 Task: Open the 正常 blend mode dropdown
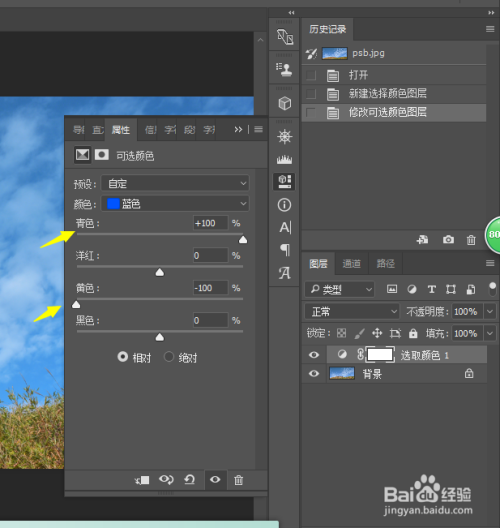[x=352, y=311]
